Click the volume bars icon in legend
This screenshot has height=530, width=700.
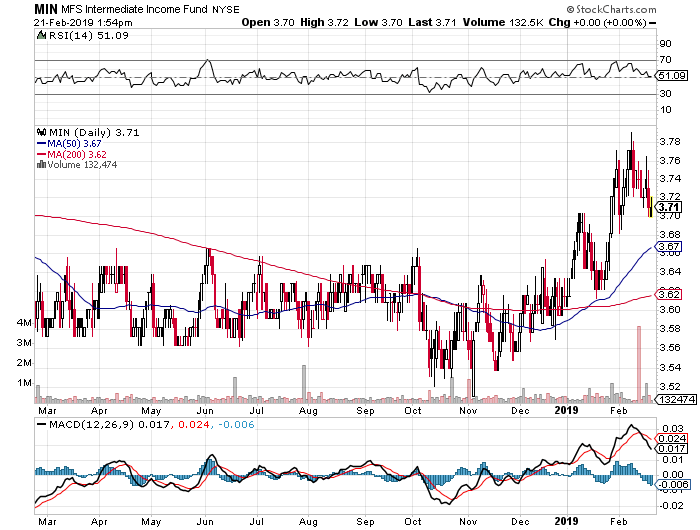click(x=41, y=164)
